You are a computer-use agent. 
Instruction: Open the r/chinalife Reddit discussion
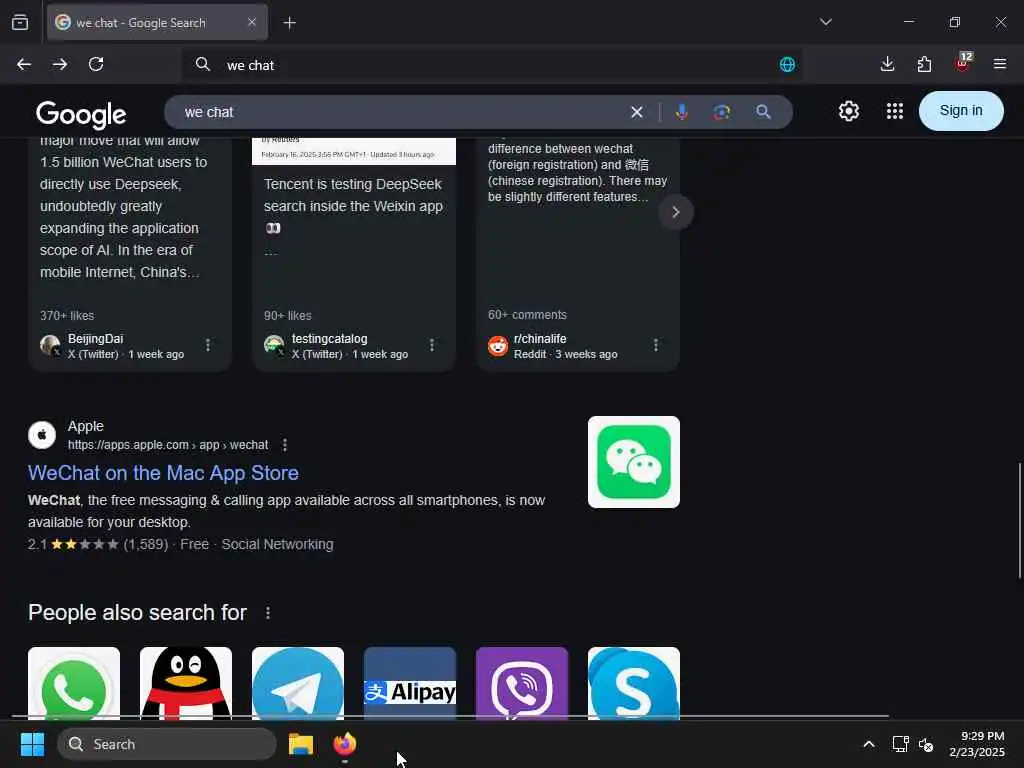click(x=578, y=255)
